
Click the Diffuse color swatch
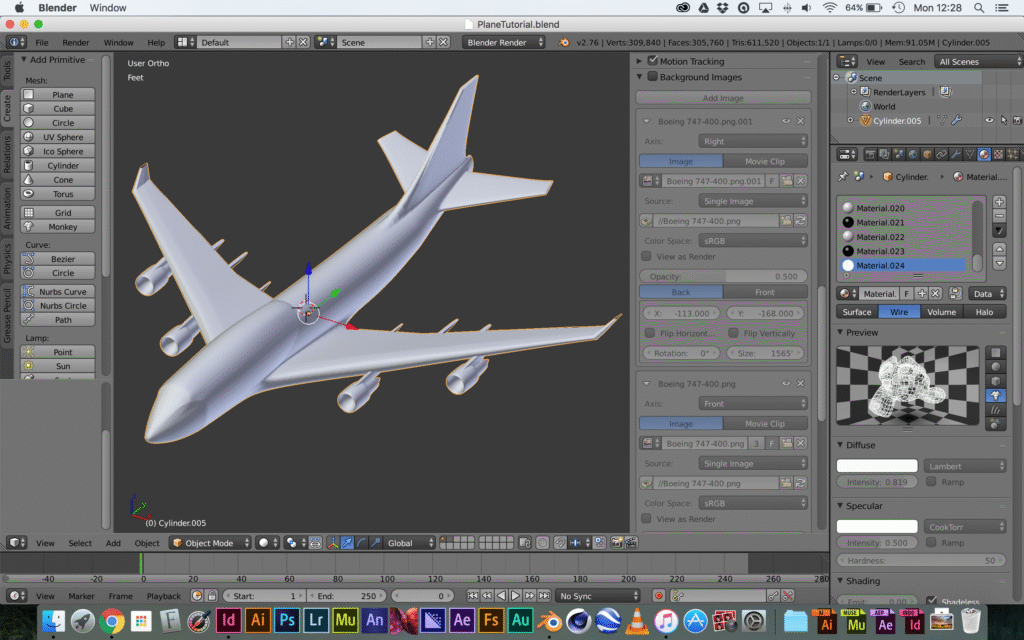click(877, 466)
